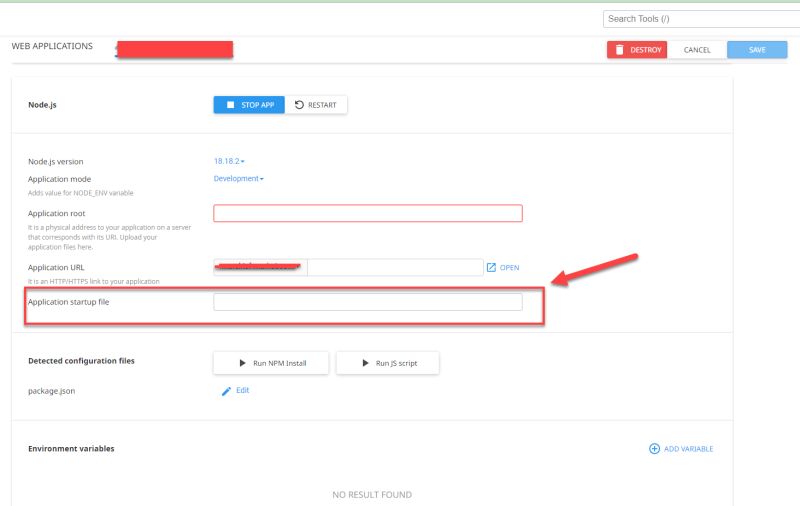This screenshot has width=800, height=506.
Task: Click the WEB APPLICATIONS breadcrumb
Action: (x=52, y=46)
